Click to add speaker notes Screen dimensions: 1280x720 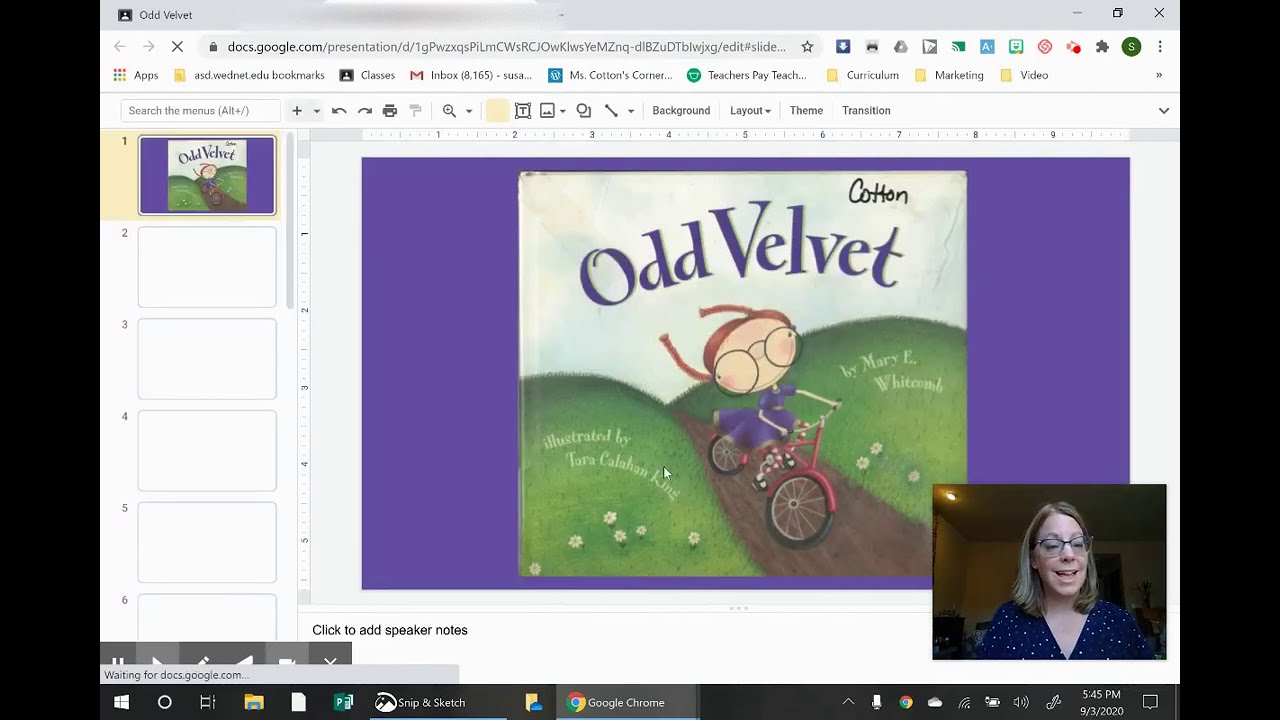coord(390,630)
